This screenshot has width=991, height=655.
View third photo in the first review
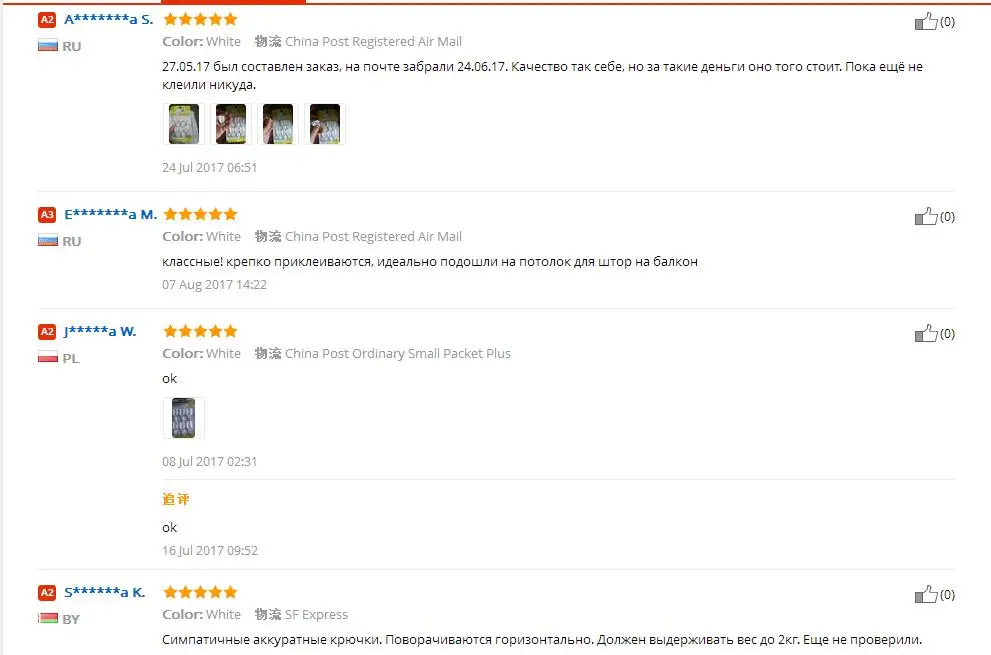[278, 124]
